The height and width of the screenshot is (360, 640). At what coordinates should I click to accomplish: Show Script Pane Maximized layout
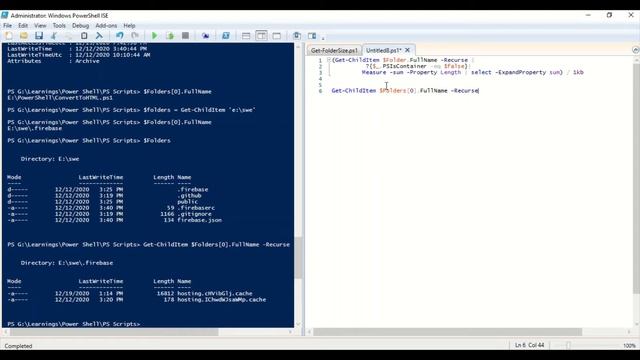(277, 36)
